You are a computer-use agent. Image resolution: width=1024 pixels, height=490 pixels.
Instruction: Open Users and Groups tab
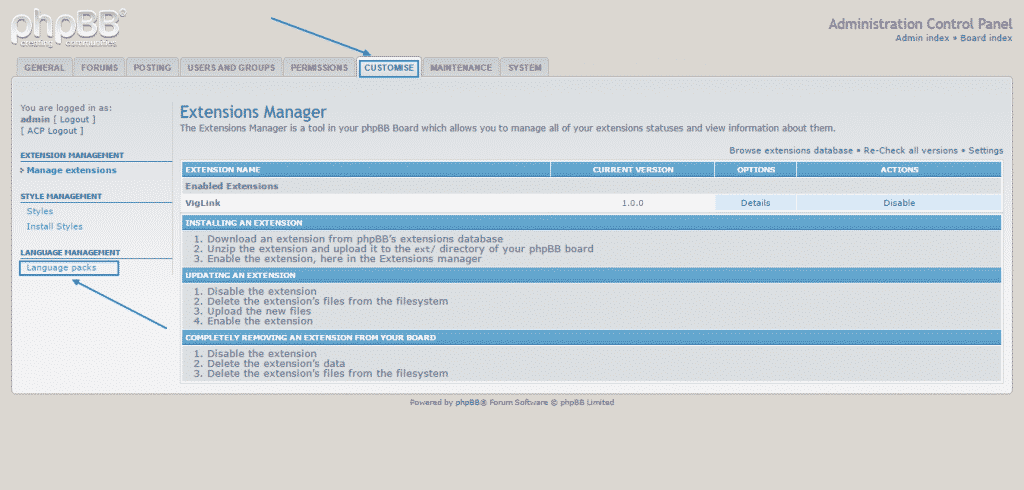click(x=231, y=68)
